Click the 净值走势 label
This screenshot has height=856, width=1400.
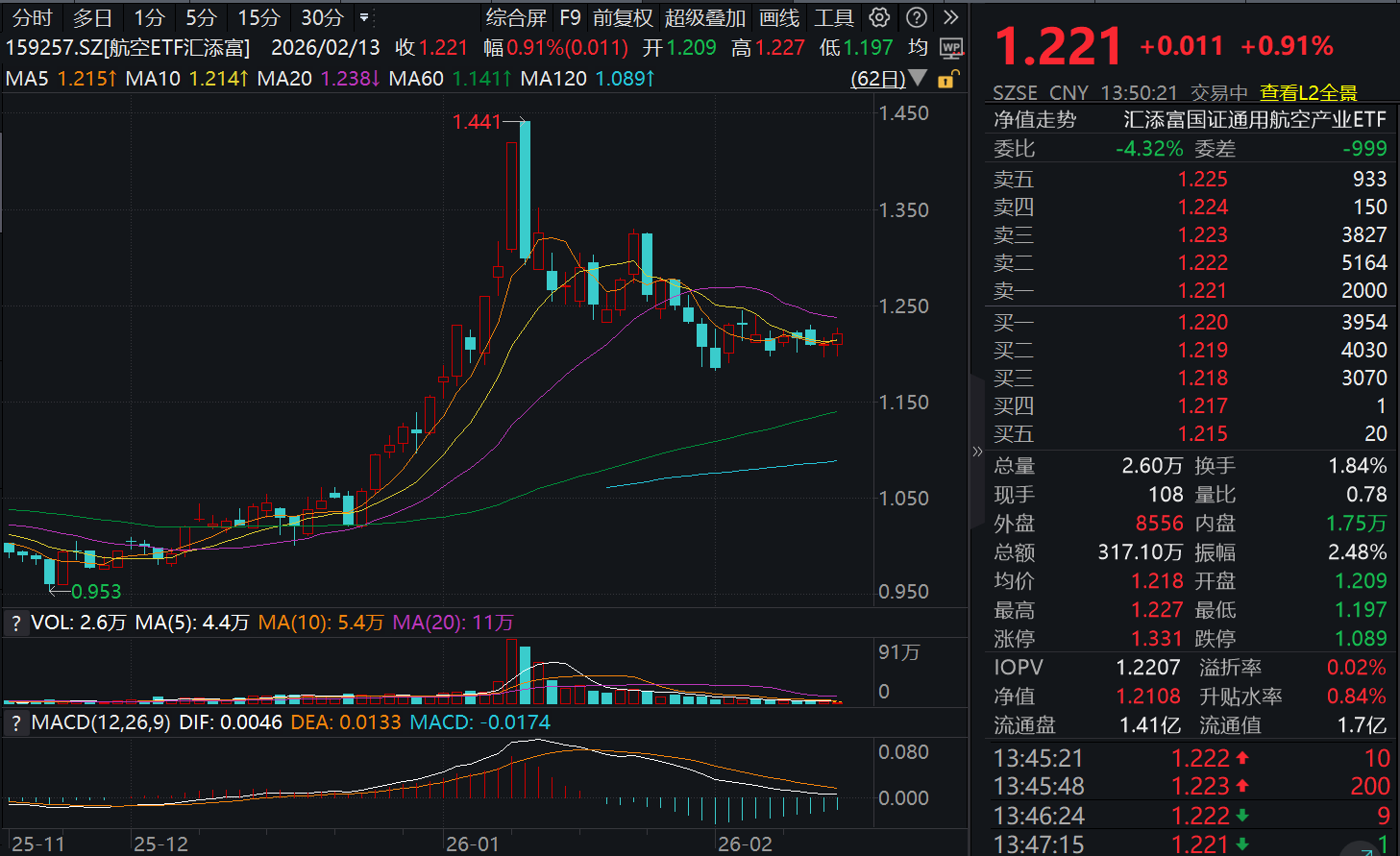(1034, 120)
